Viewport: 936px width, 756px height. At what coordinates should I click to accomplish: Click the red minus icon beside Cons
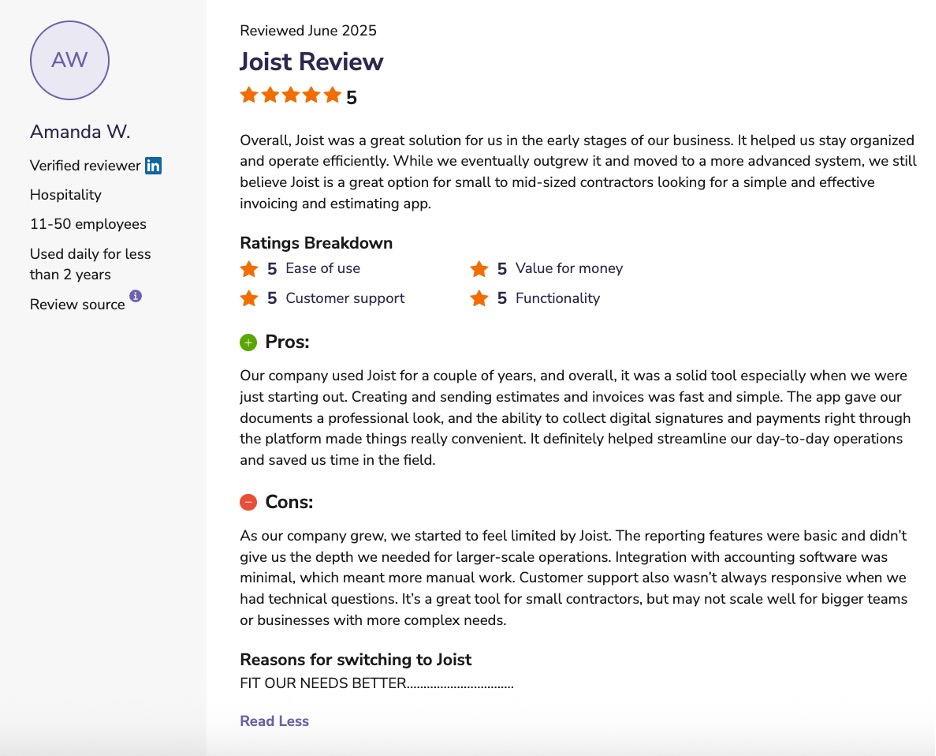click(247, 502)
